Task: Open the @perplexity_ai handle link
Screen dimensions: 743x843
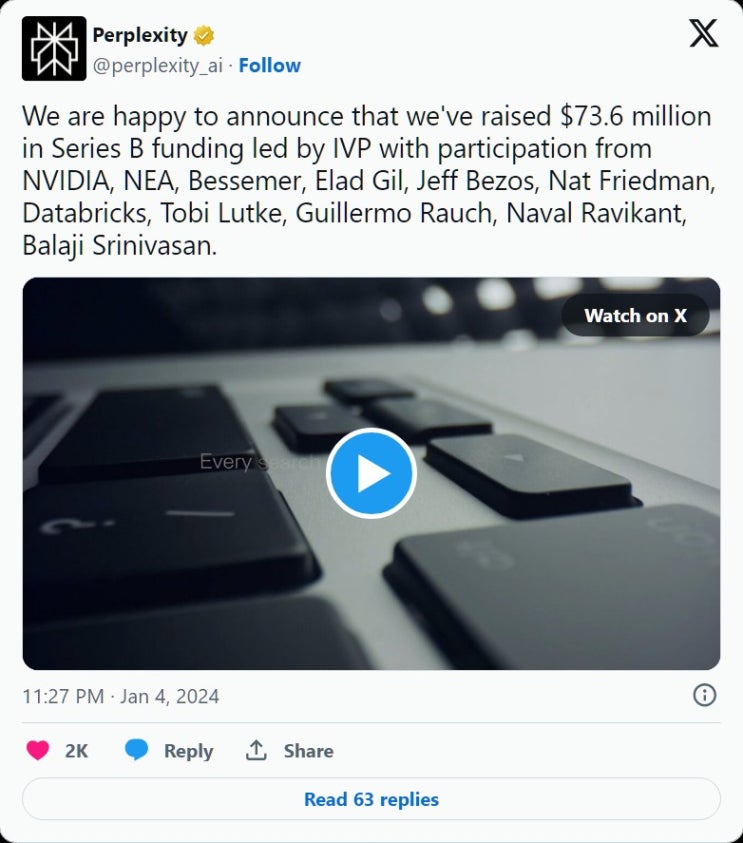Action: pos(158,65)
